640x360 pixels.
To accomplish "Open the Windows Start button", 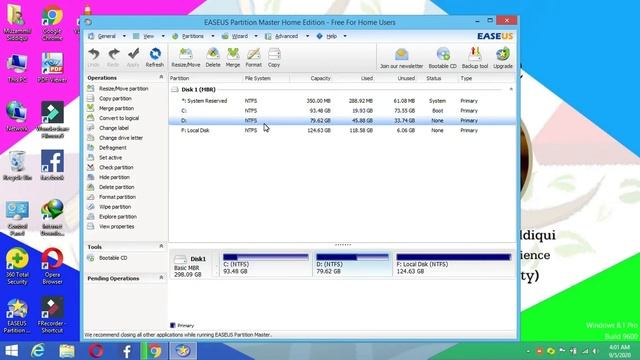I will (x=11, y=351).
